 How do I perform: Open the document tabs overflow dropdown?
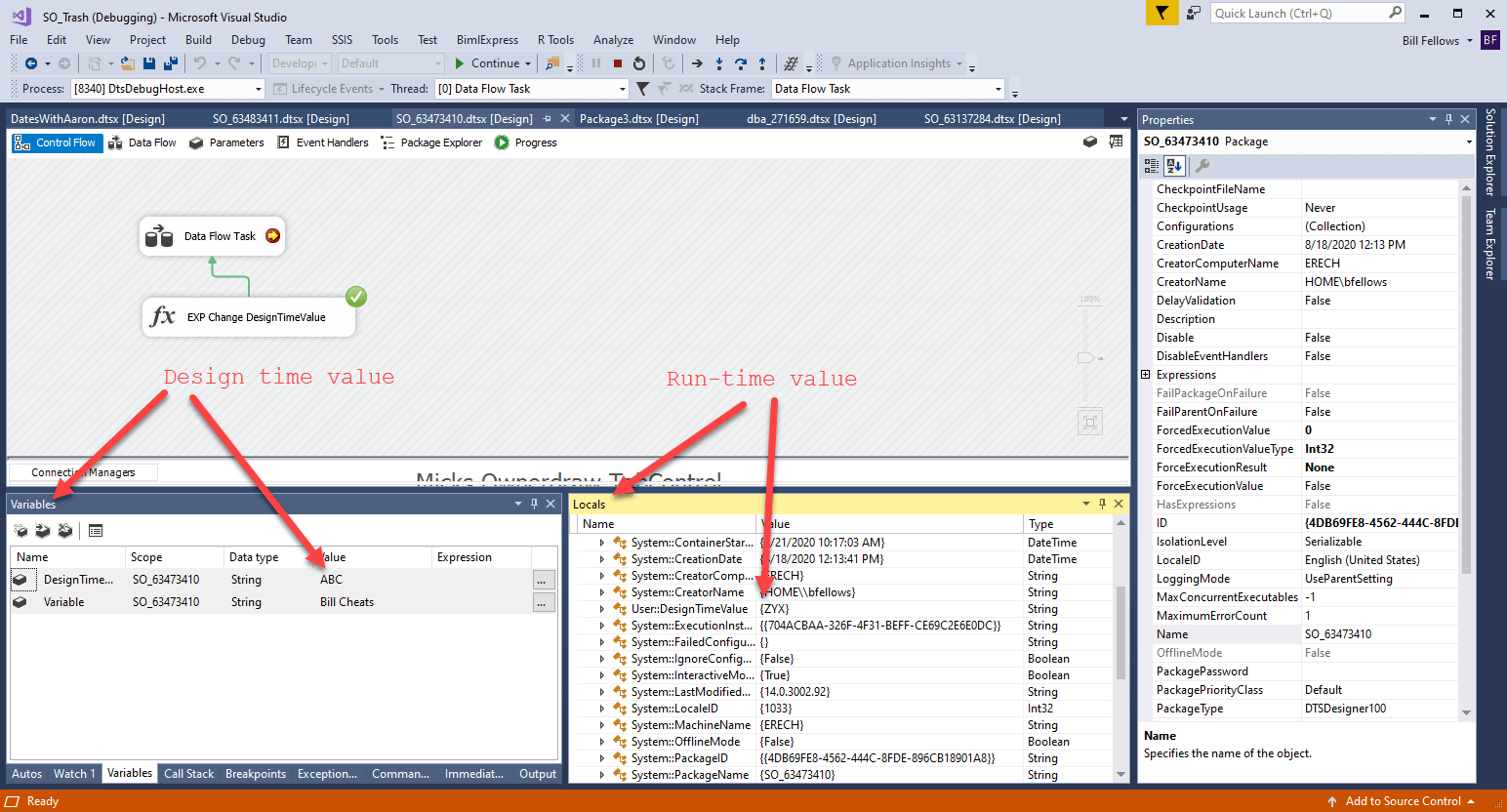(1123, 119)
